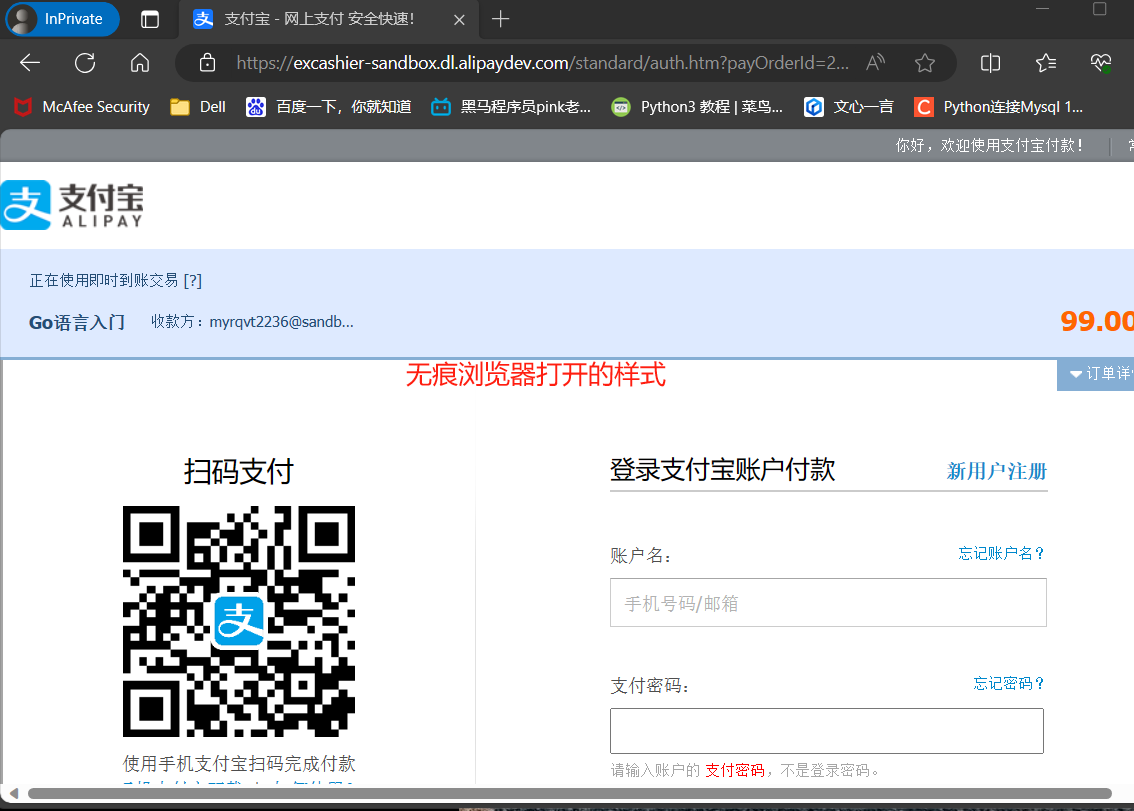The height and width of the screenshot is (811, 1134).
Task: Open Read Aloud icon in address bar
Action: tap(875, 63)
